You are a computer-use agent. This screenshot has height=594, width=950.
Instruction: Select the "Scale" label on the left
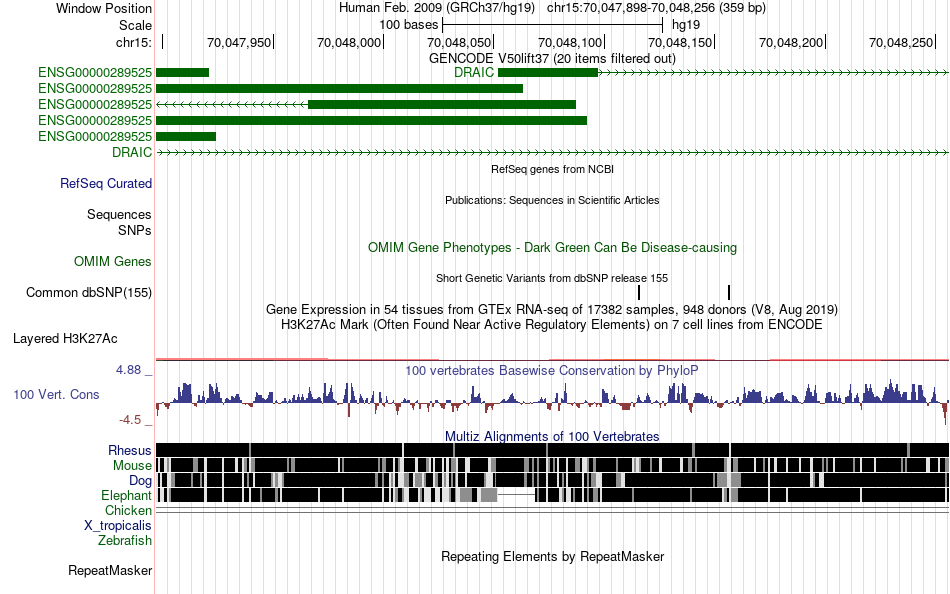(x=135, y=25)
